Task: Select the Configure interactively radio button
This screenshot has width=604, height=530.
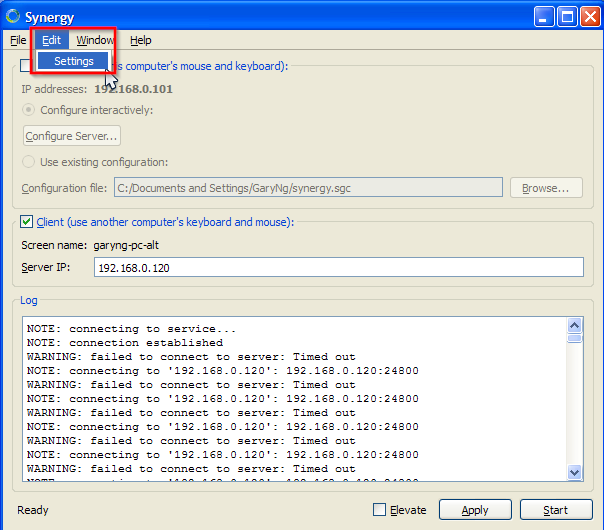Action: (29, 110)
